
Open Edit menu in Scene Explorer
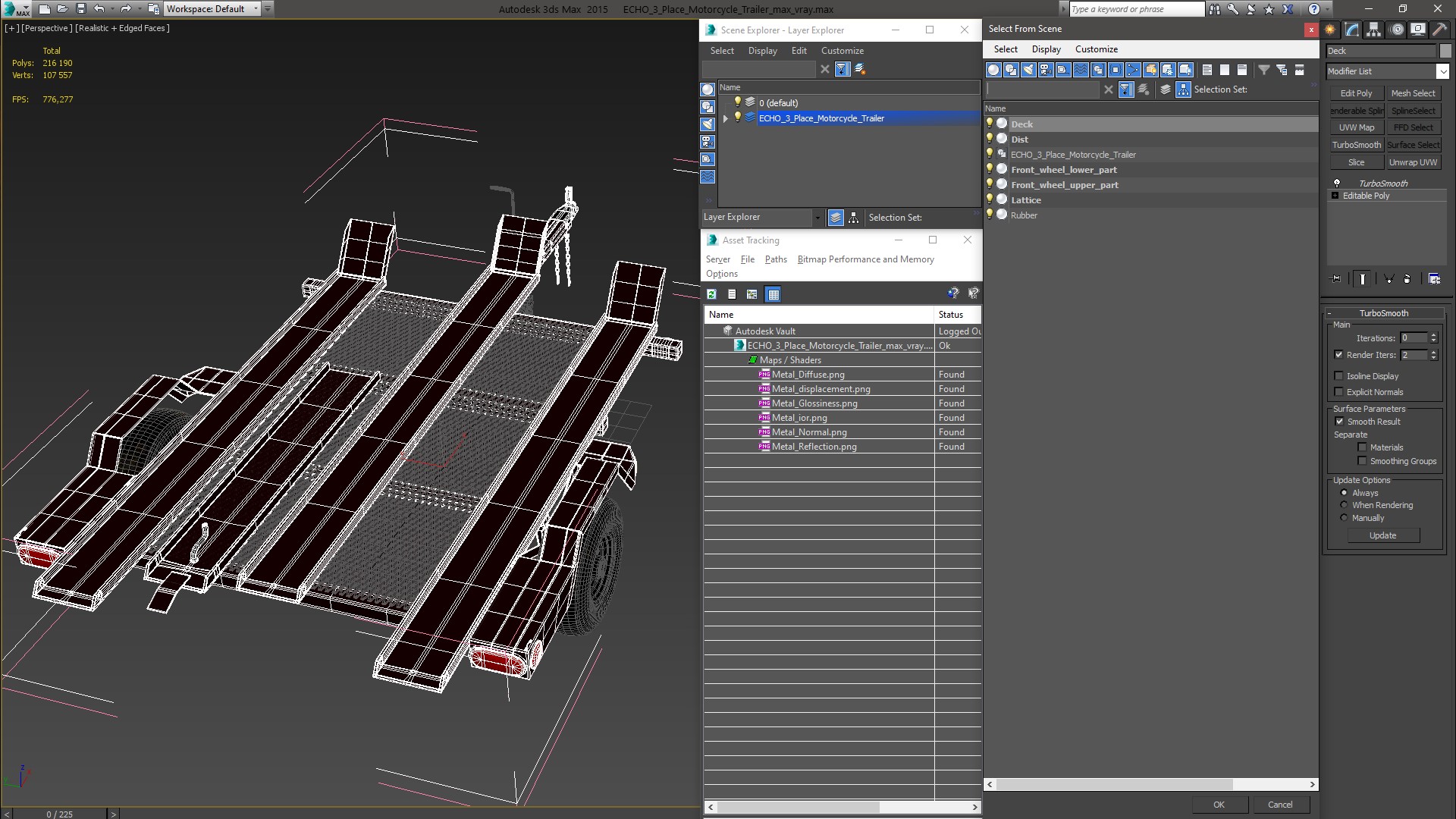[x=799, y=51]
